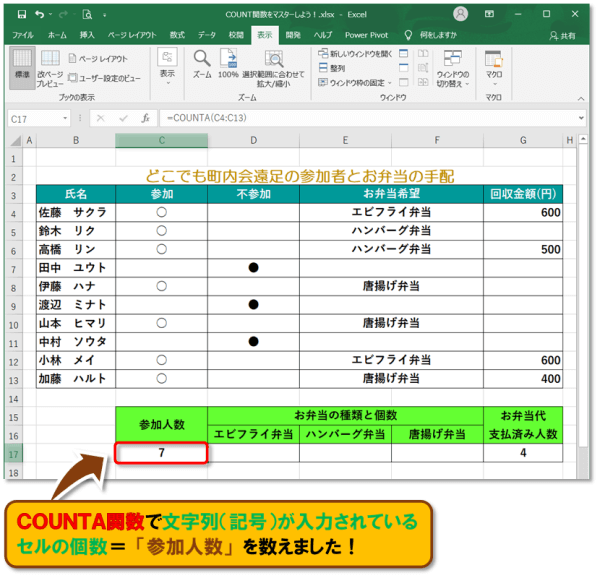This screenshot has width=600, height=578.
Task: Select column C header
Action: click(161, 140)
